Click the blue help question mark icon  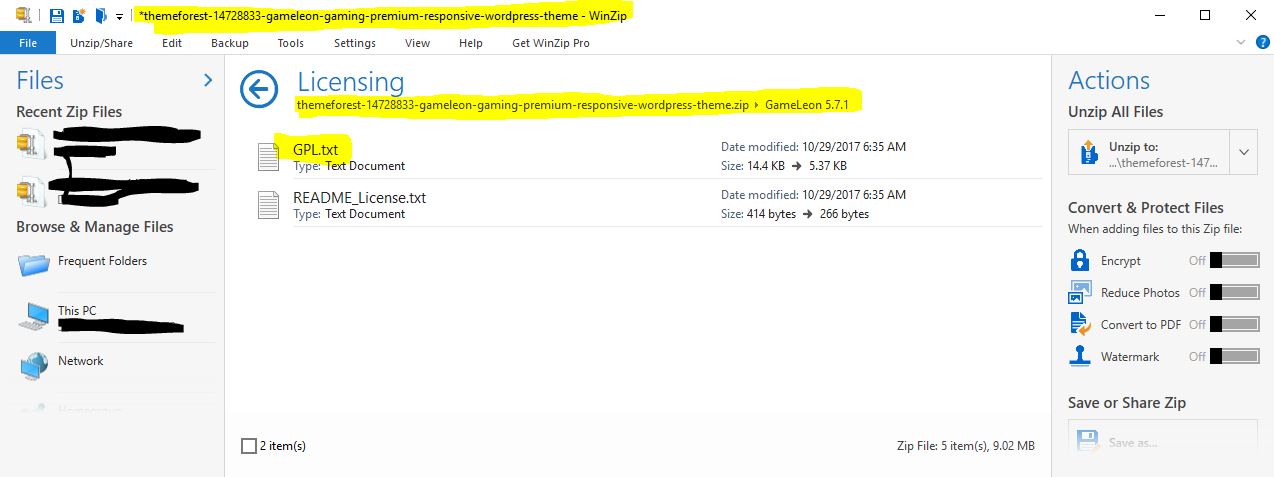click(1261, 42)
